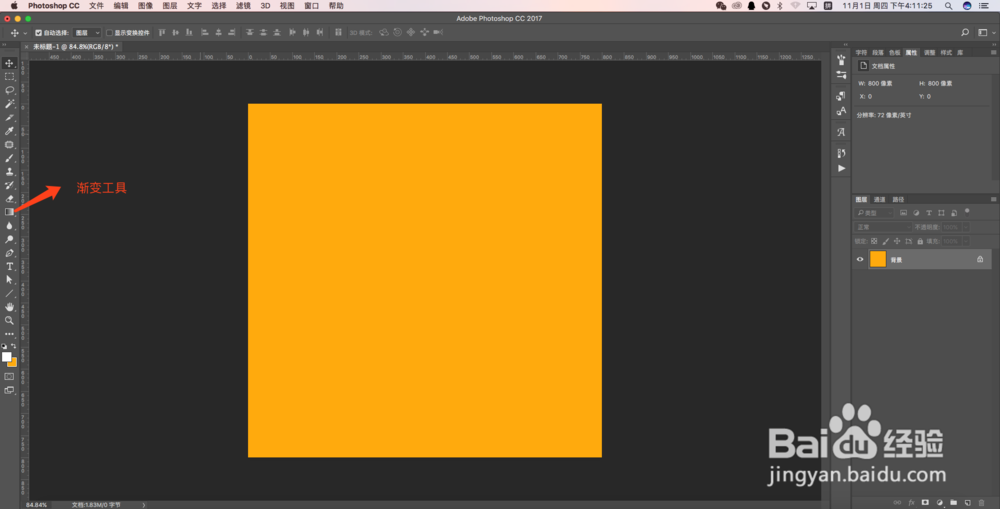Open the workspace switcher dropdown
The image size is (1000, 509).
click(x=986, y=33)
